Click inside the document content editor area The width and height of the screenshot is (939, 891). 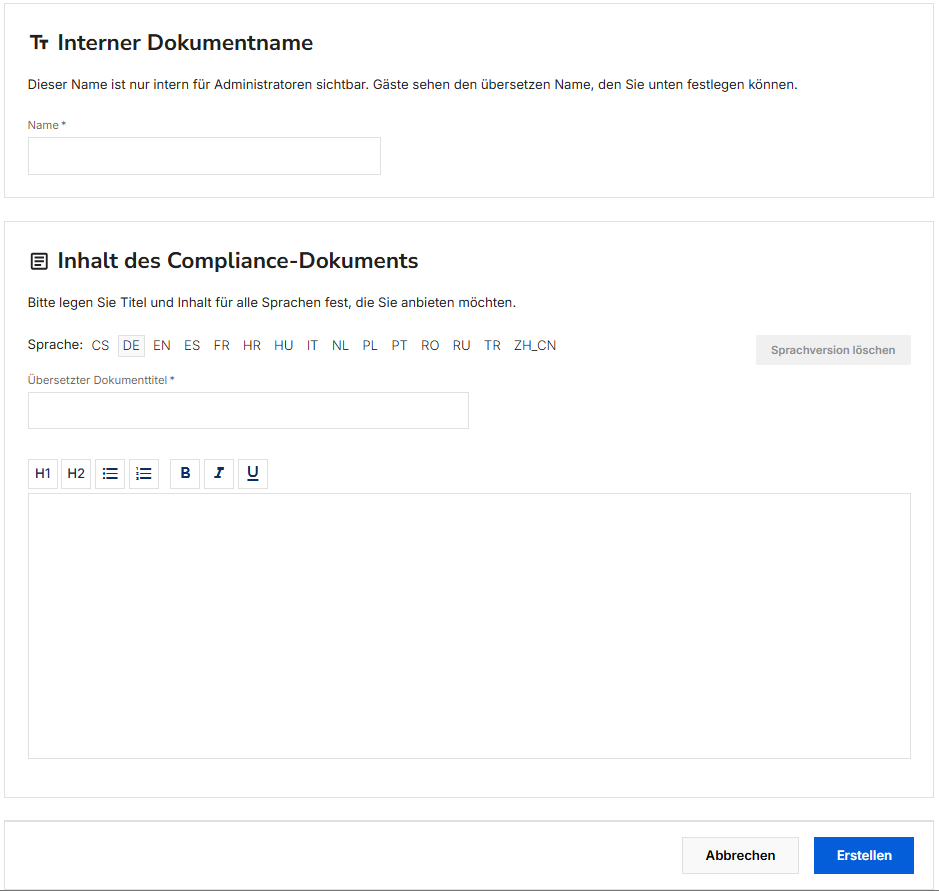pos(470,626)
